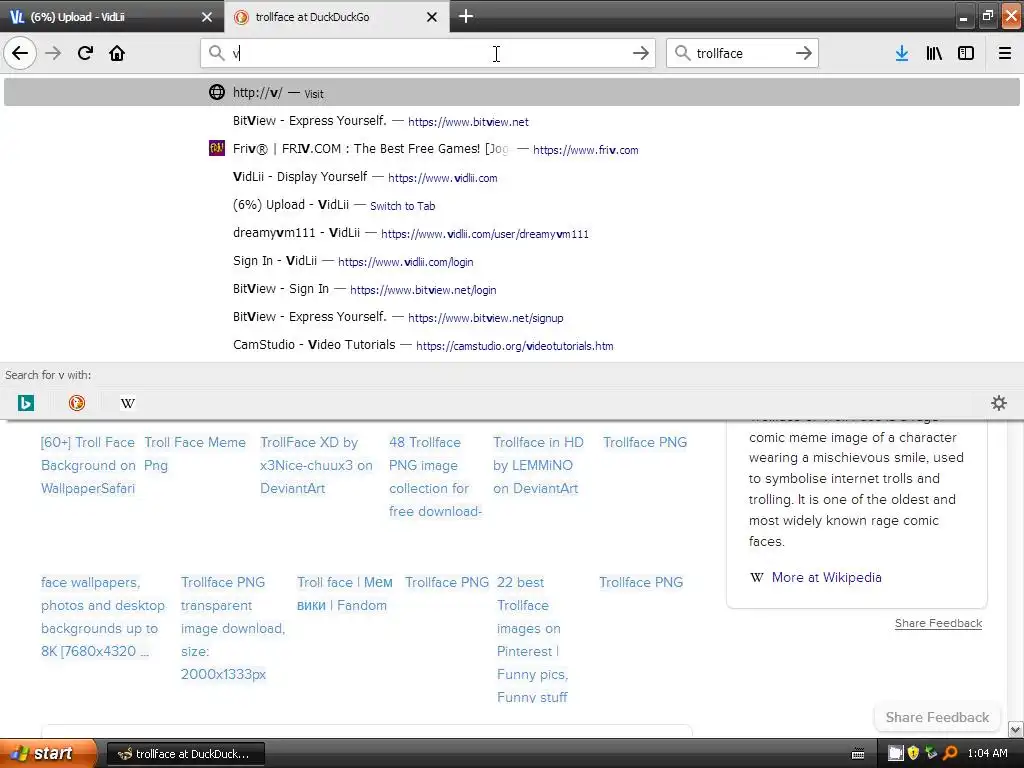This screenshot has width=1024, height=768.
Task: Search for v with Bing
Action: point(25,403)
